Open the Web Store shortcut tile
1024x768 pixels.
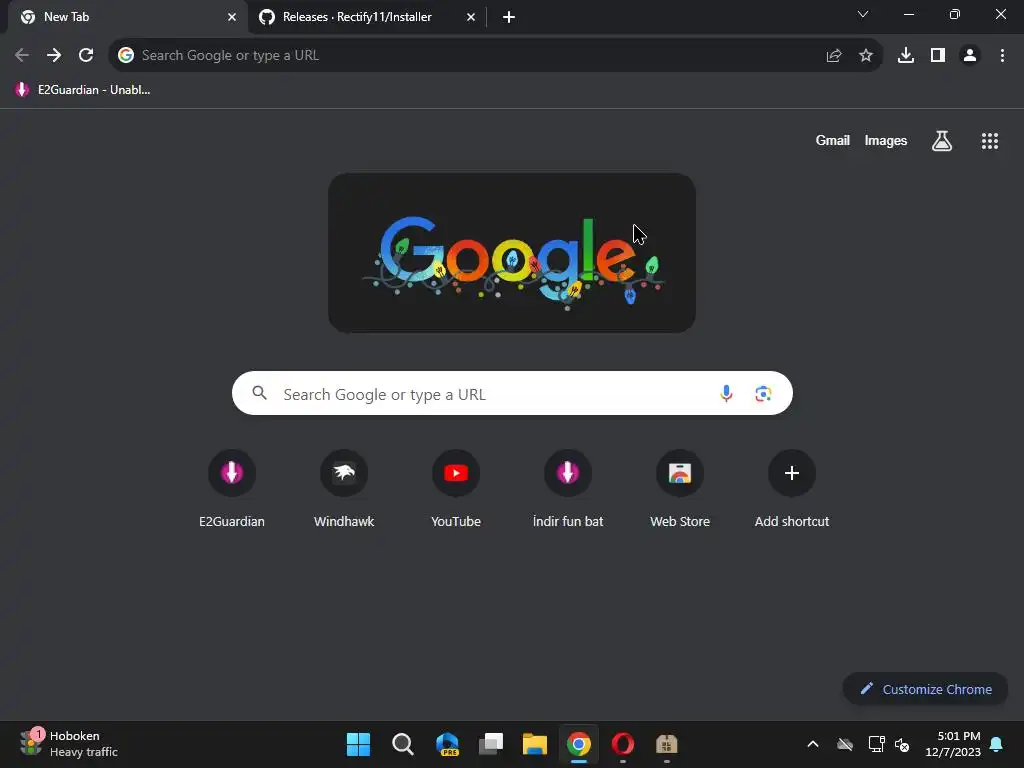point(680,490)
